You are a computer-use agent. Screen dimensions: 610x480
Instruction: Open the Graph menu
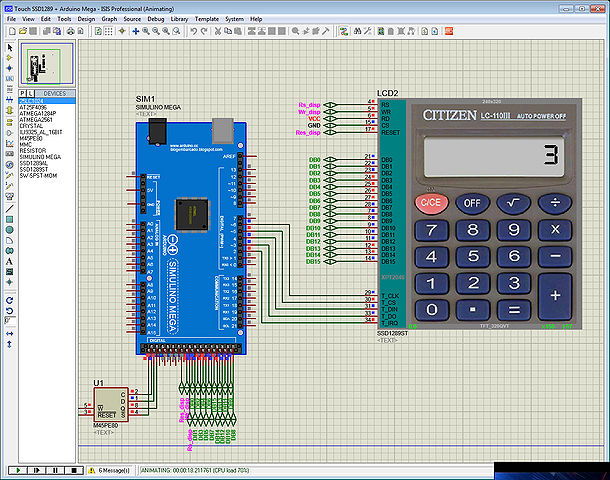point(109,19)
